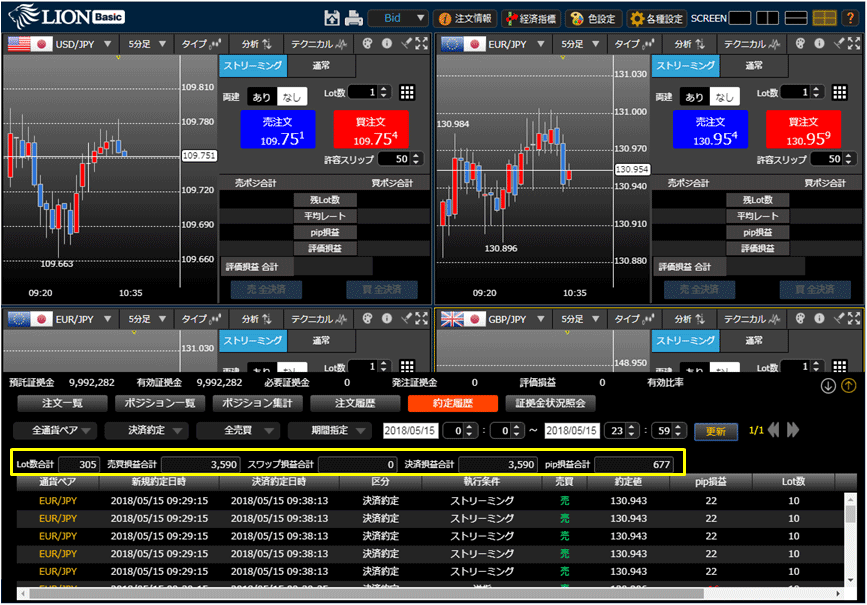The image size is (867, 605).
Task: Switch to the ポジション集計 tab
Action: pyautogui.click(x=257, y=403)
